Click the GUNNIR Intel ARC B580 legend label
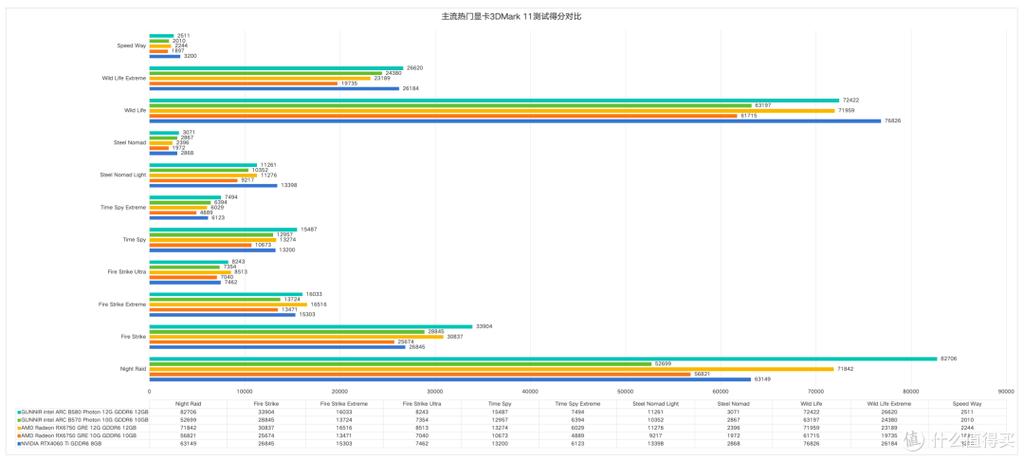Viewport: 1024px width, 461px height. click(86, 413)
